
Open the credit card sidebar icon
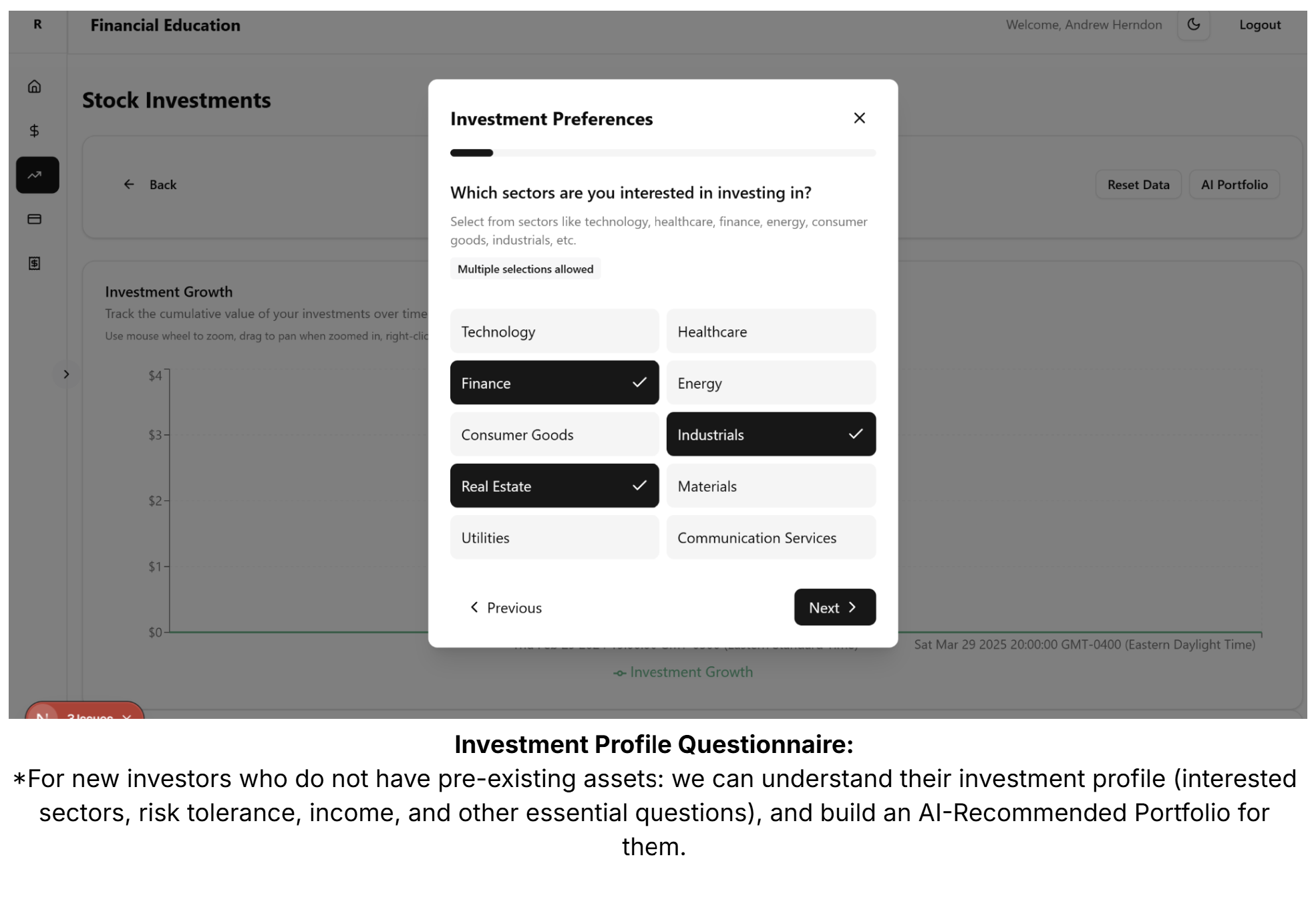35,219
